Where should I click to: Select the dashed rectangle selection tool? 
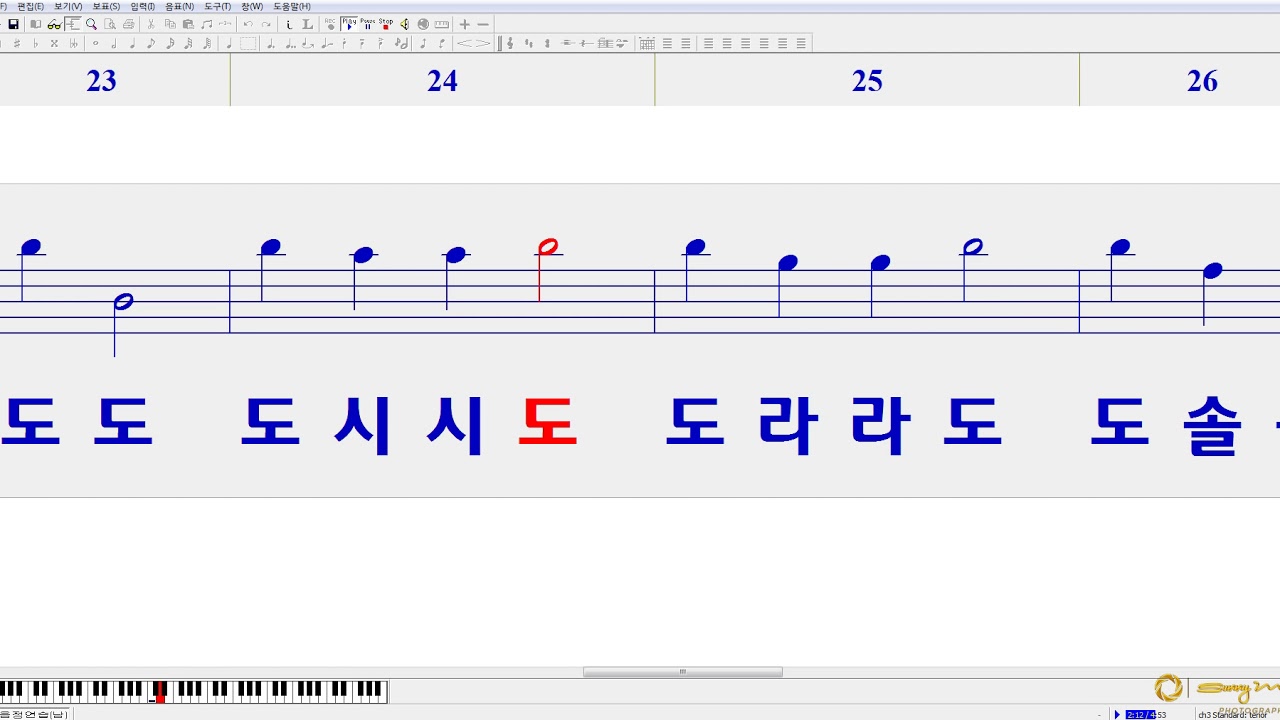coord(248,43)
